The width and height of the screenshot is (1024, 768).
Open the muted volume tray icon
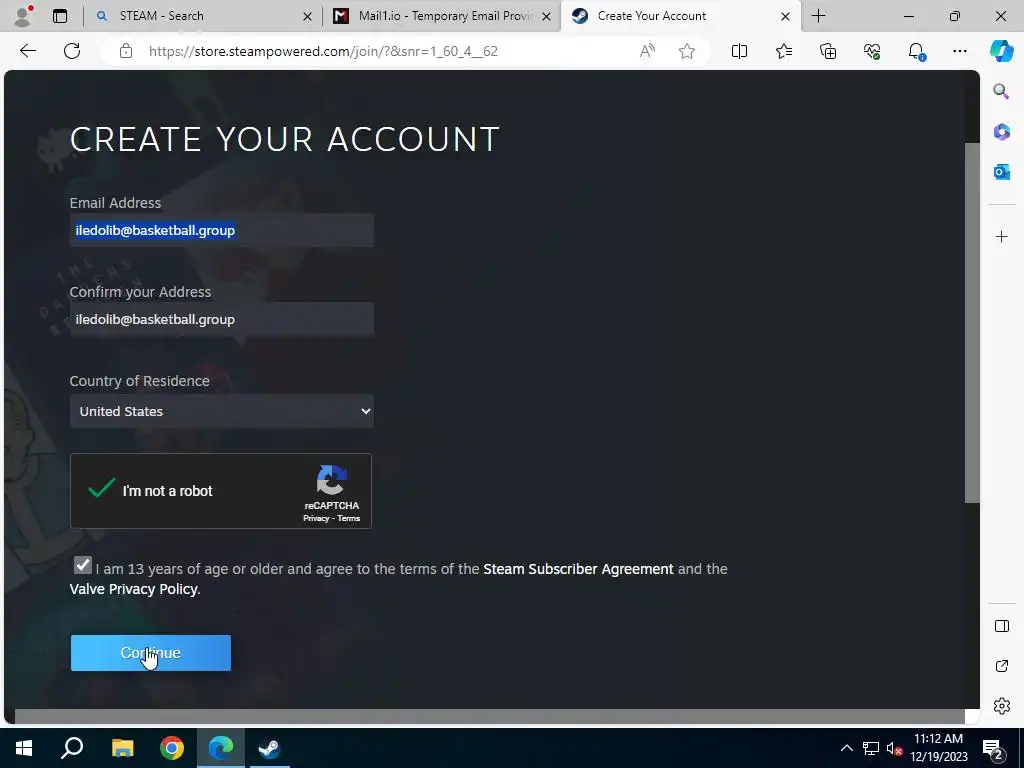(894, 748)
